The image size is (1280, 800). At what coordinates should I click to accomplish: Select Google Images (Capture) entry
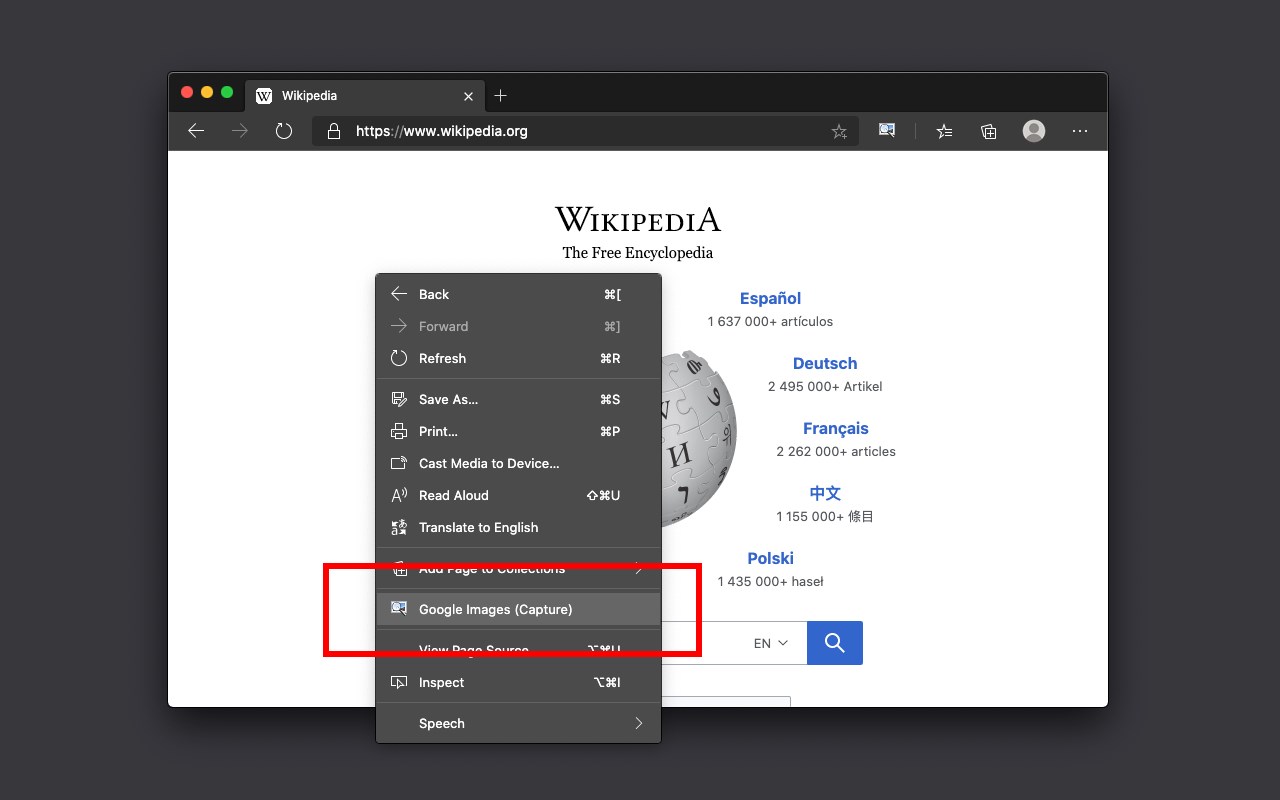518,609
